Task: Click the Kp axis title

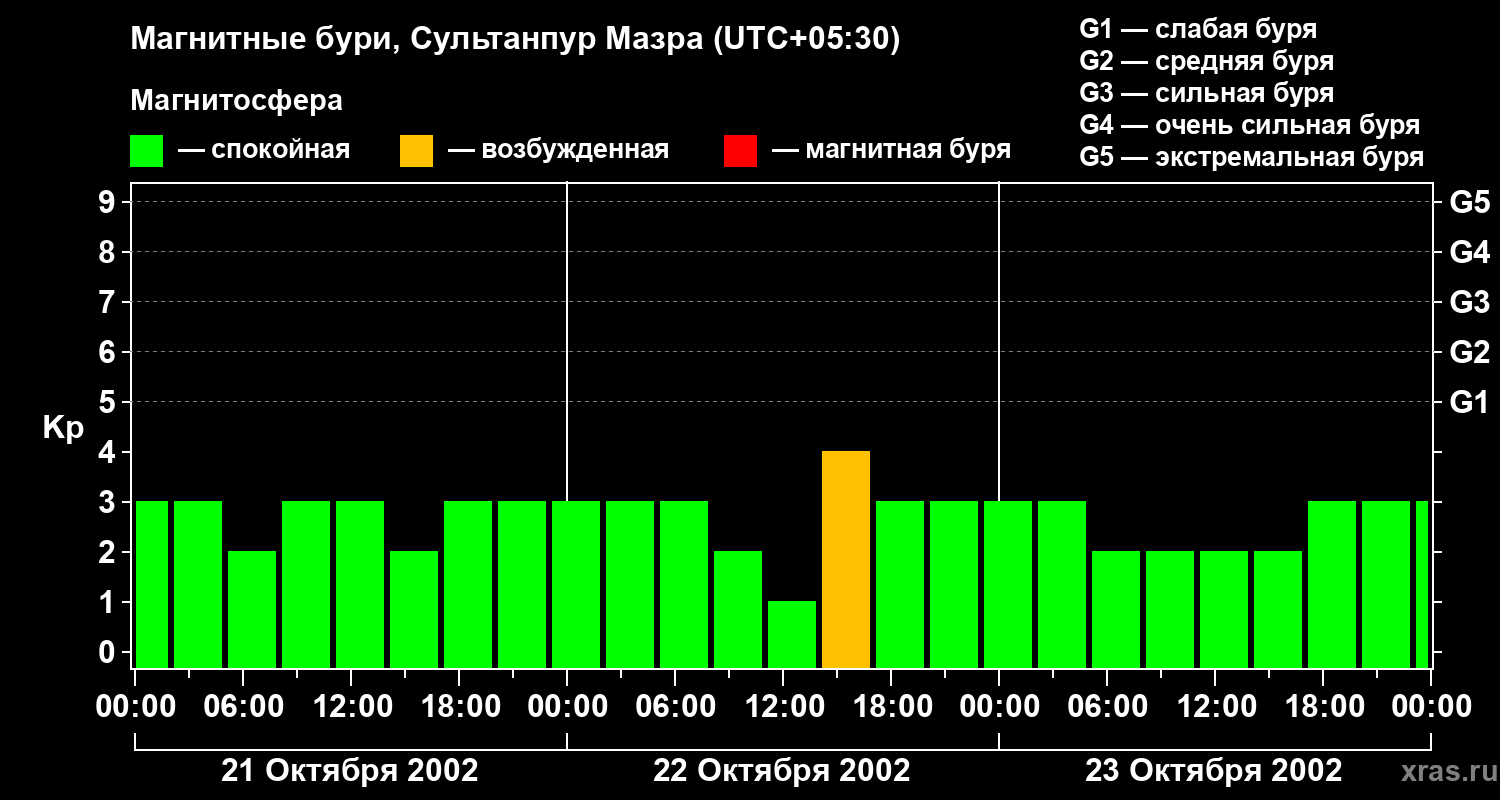Action: tap(63, 428)
